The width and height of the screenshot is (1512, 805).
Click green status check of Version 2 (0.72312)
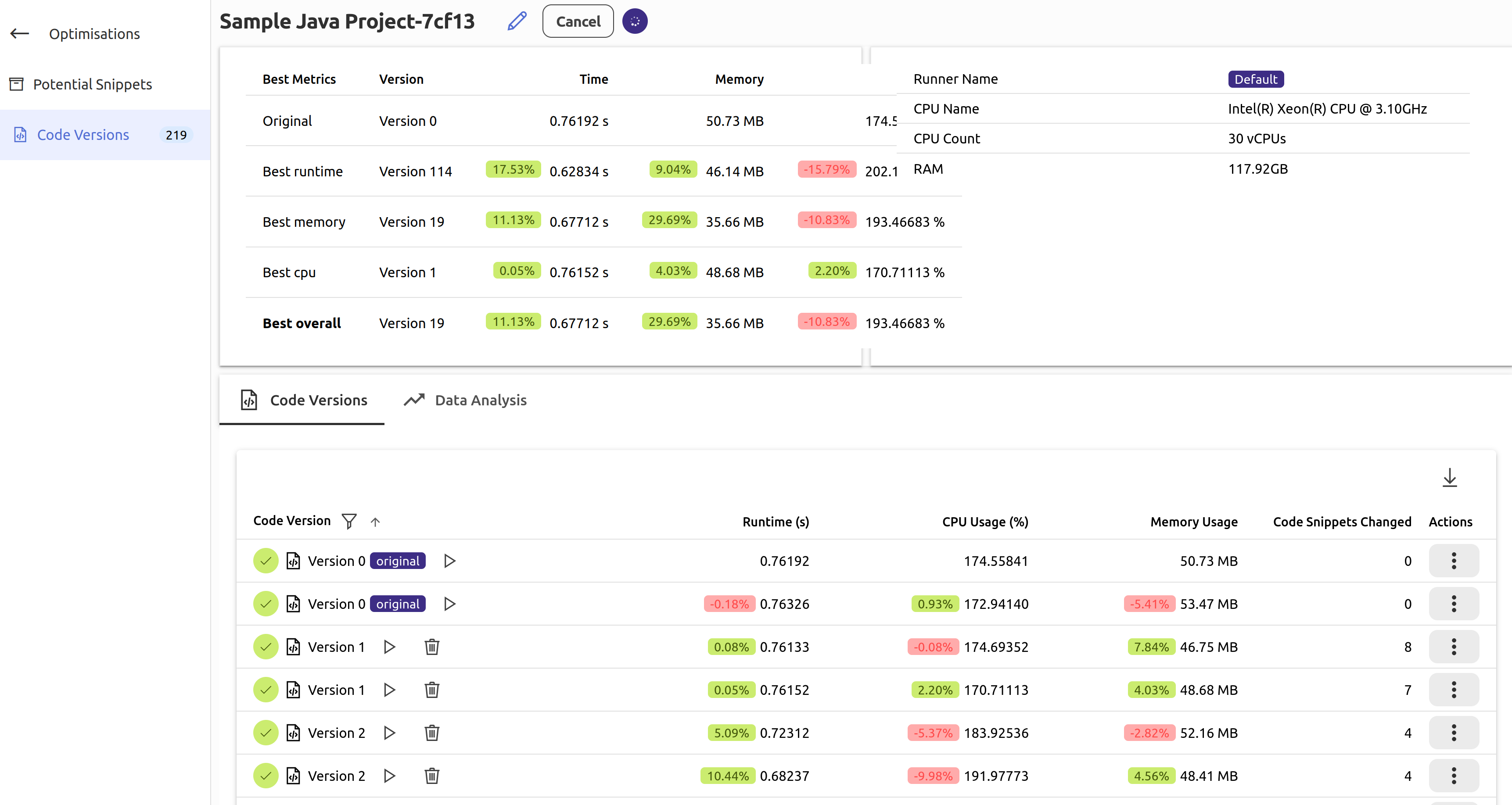tap(266, 732)
